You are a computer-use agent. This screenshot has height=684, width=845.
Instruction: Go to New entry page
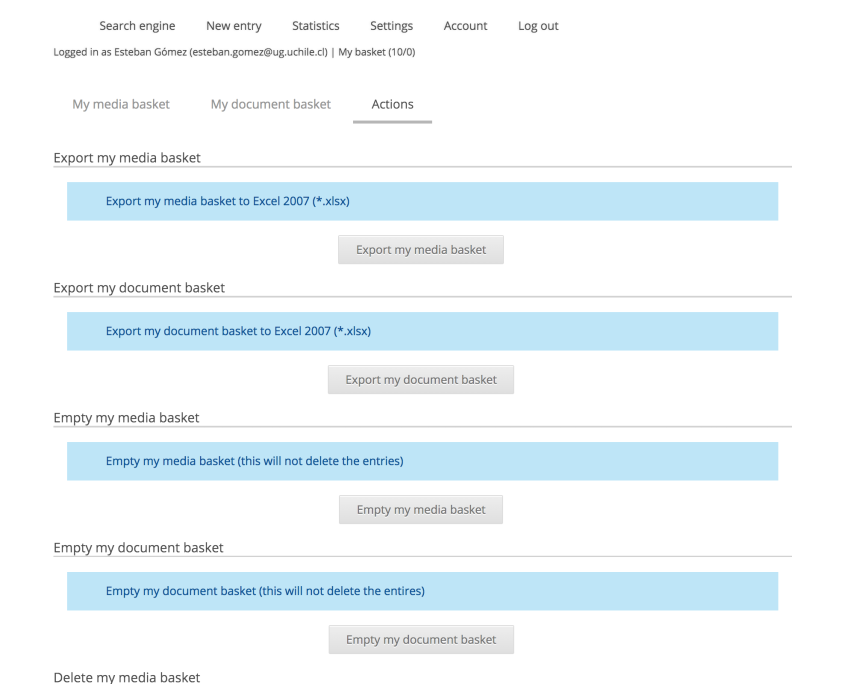tap(233, 26)
